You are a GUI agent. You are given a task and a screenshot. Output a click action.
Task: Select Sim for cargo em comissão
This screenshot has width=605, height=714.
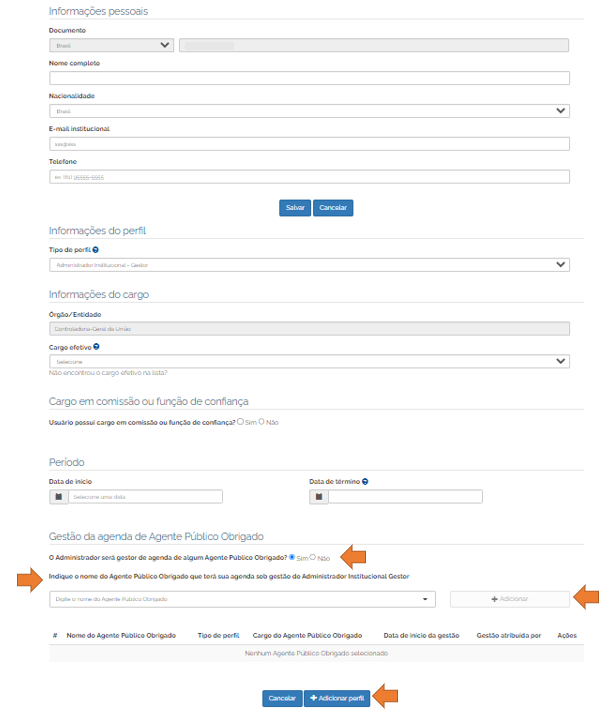(241, 422)
